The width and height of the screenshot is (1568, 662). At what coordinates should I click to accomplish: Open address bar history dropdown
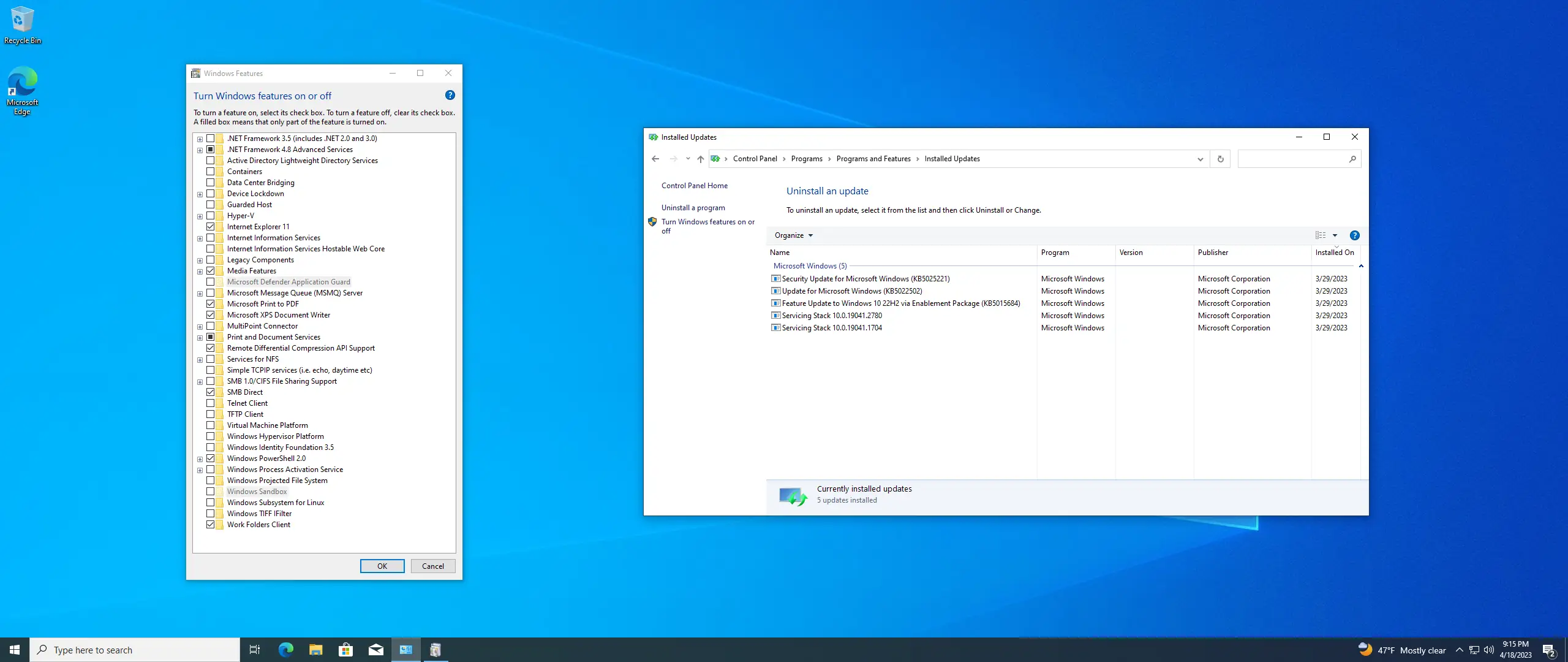tap(1200, 159)
